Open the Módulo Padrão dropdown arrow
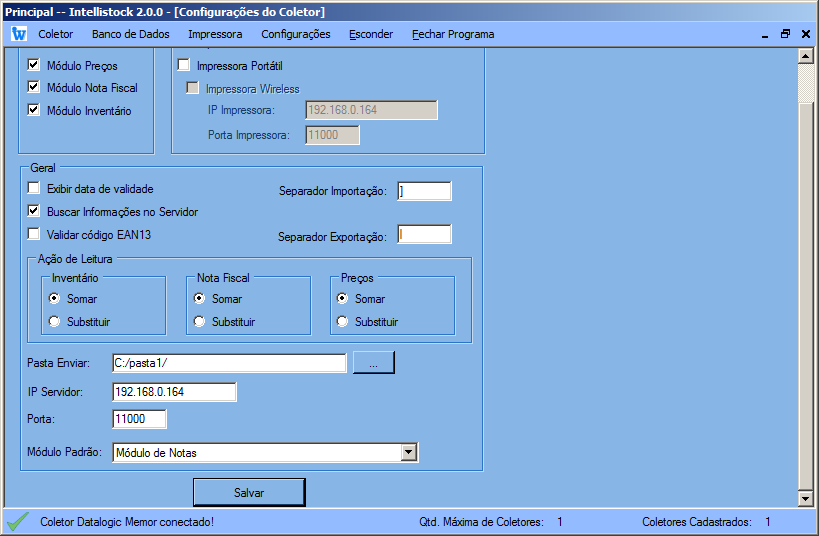819x536 pixels. point(409,452)
